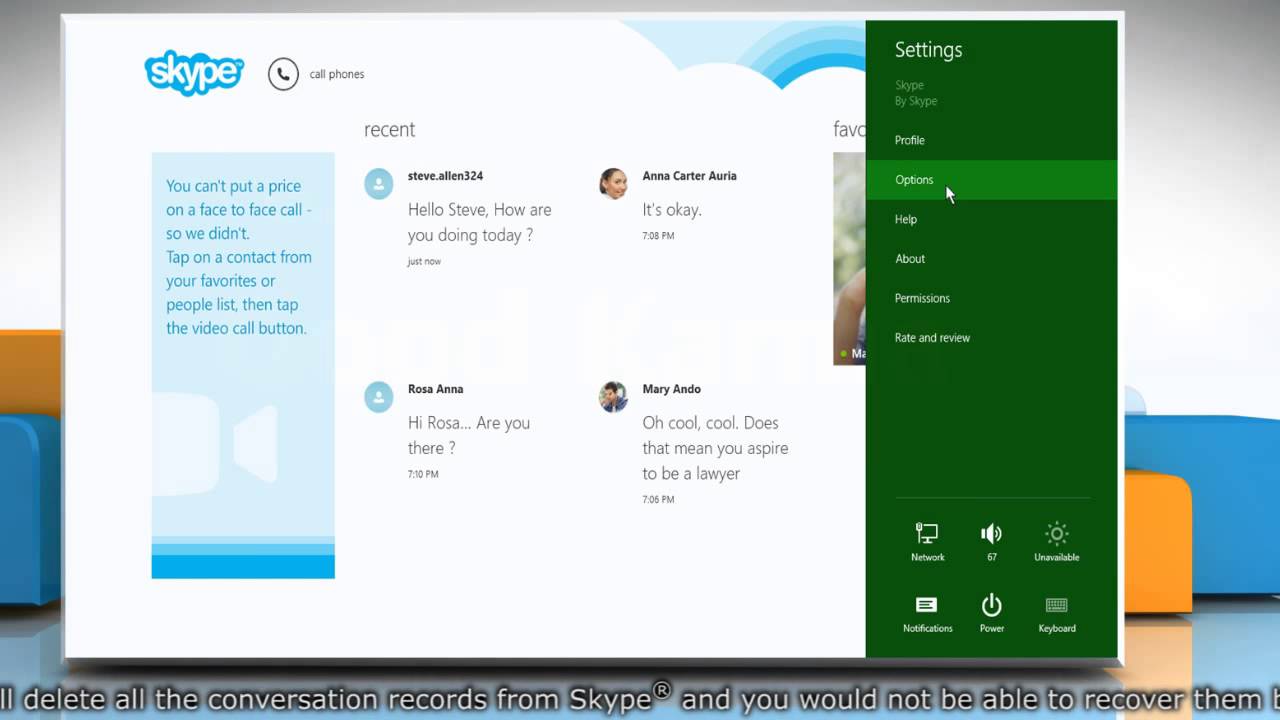1280x720 pixels.
Task: Open the call phones dial icon
Action: point(283,74)
